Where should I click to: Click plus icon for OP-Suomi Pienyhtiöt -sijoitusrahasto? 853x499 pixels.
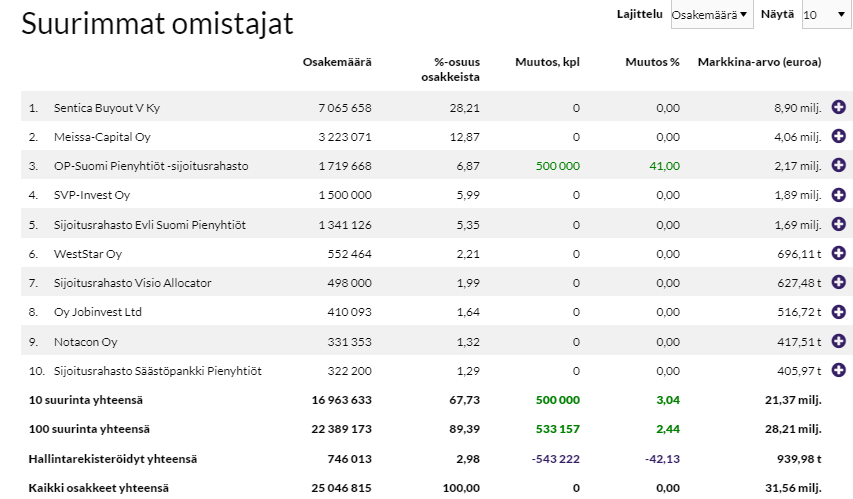pos(838,165)
